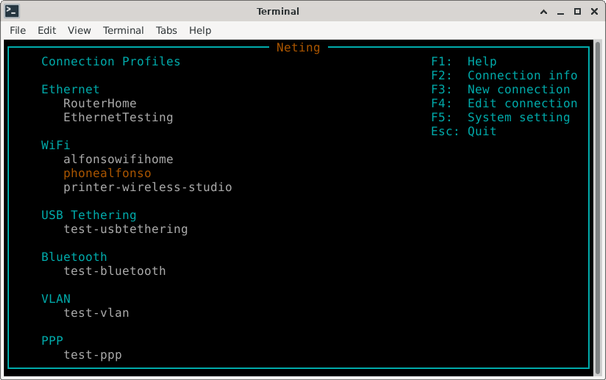Open the Help menu
The height and width of the screenshot is (380, 606).
(x=200, y=31)
